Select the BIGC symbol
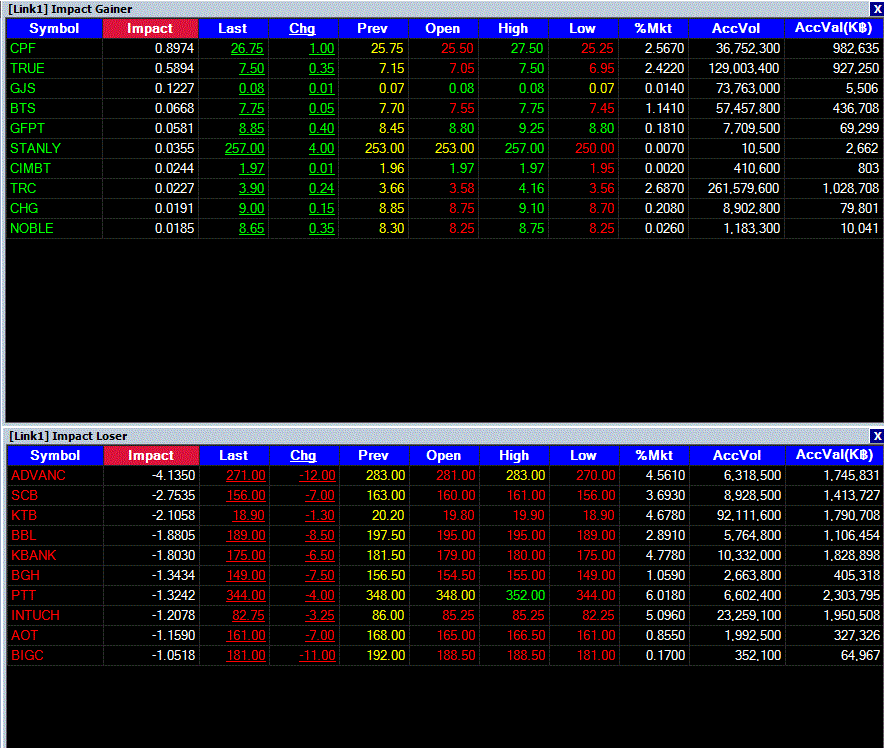884x748 pixels. click(x=27, y=656)
